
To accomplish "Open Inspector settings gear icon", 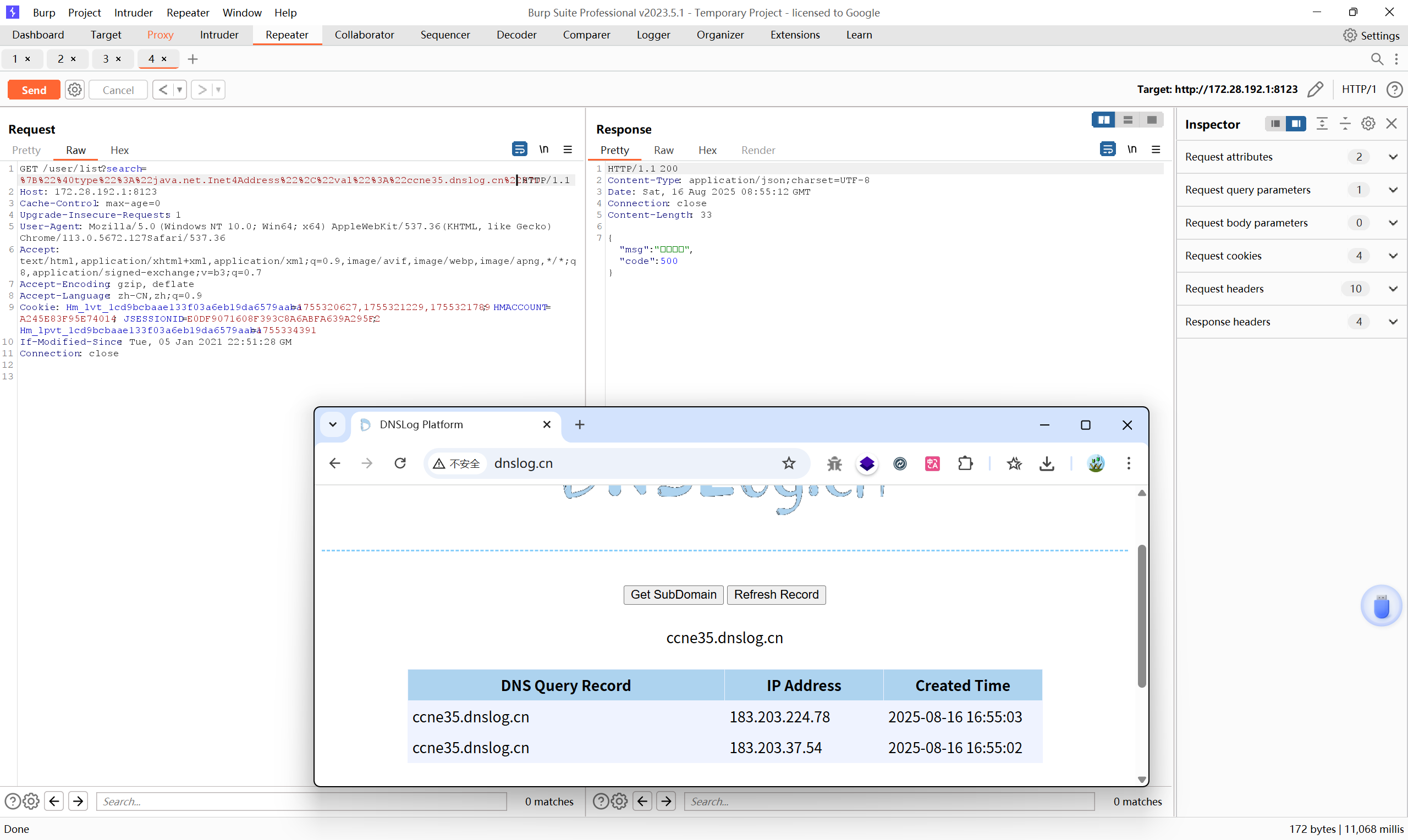I will pos(1368,124).
